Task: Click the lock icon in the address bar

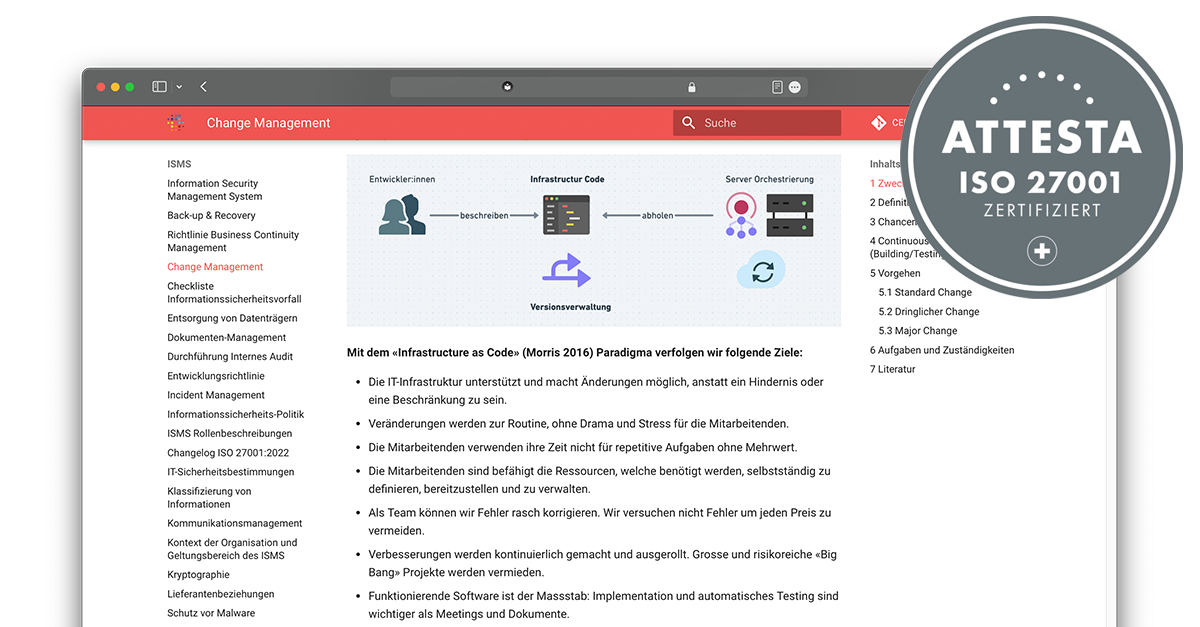Action: pos(691,87)
